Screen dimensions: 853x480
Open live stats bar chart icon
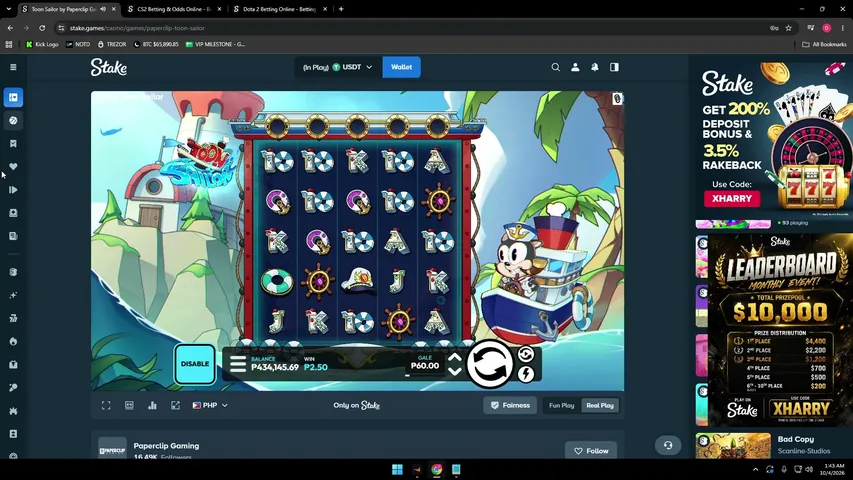coord(152,405)
